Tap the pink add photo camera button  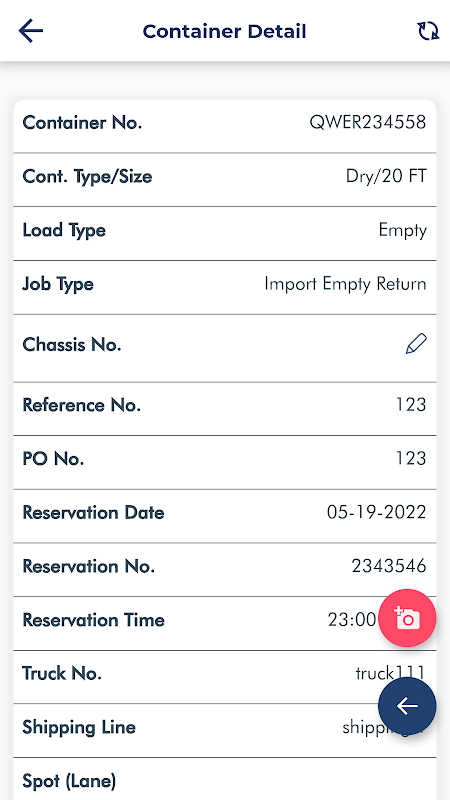point(407,618)
